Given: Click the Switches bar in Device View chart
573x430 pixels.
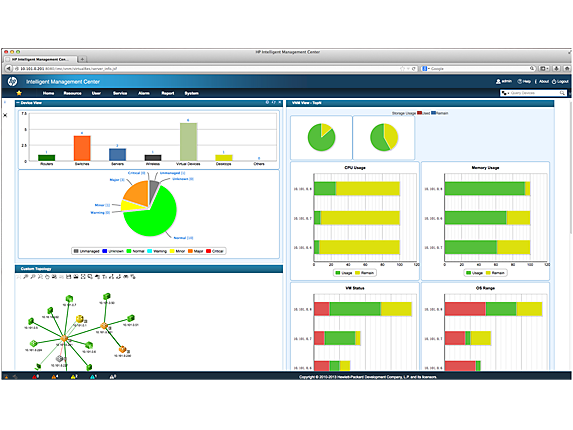Looking at the screenshot, I should (x=82, y=148).
